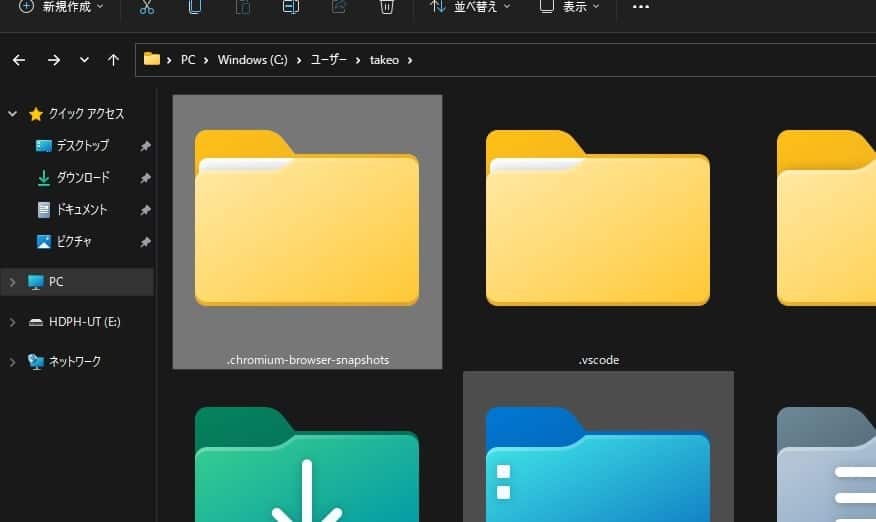Expand the HDPH-UT (E:) node
The image size is (876, 522).
(12, 322)
